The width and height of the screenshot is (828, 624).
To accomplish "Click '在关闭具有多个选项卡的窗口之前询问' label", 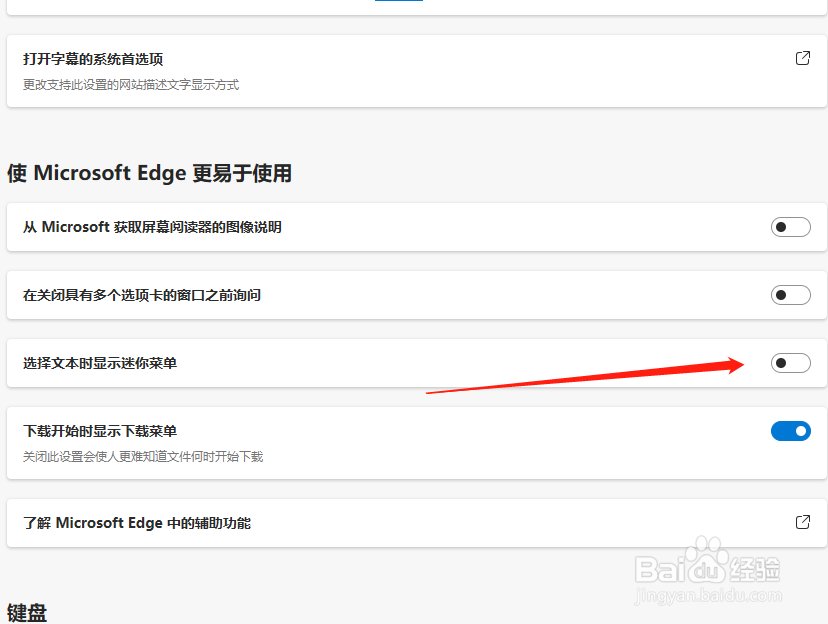I will pyautogui.click(x=142, y=295).
